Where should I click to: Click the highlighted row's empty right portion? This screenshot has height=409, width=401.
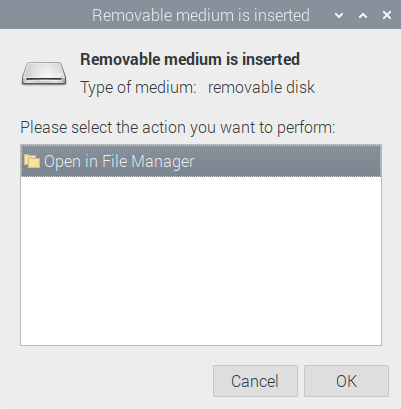[288, 161]
